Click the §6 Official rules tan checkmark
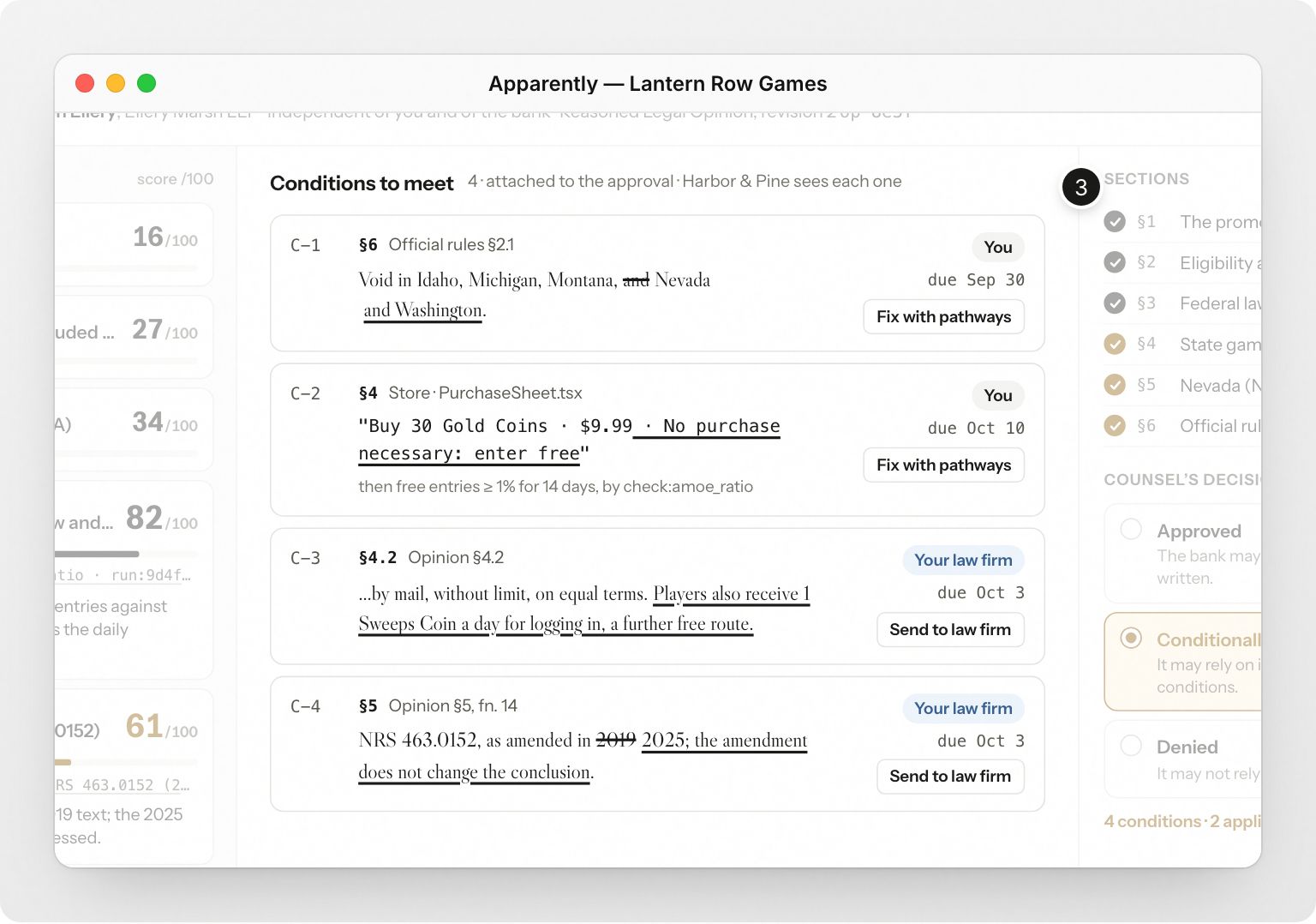The image size is (1316, 924). pos(1115,425)
